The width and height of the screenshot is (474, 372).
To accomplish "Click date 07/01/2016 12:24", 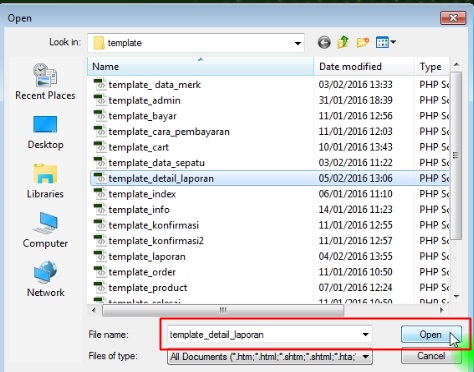I will point(355,287).
